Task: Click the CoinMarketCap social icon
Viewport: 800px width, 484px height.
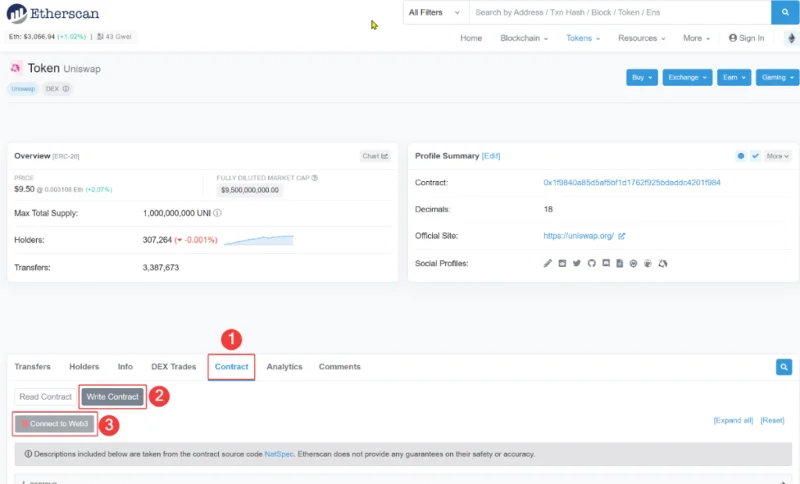Action: point(633,264)
